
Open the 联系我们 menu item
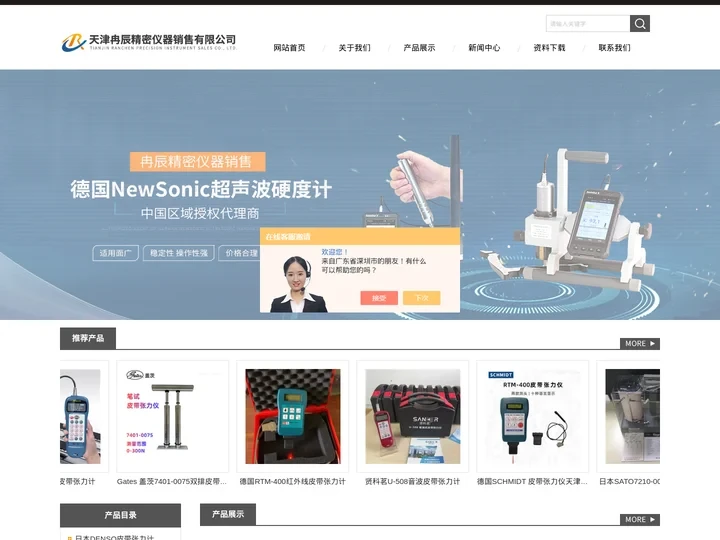tap(614, 48)
